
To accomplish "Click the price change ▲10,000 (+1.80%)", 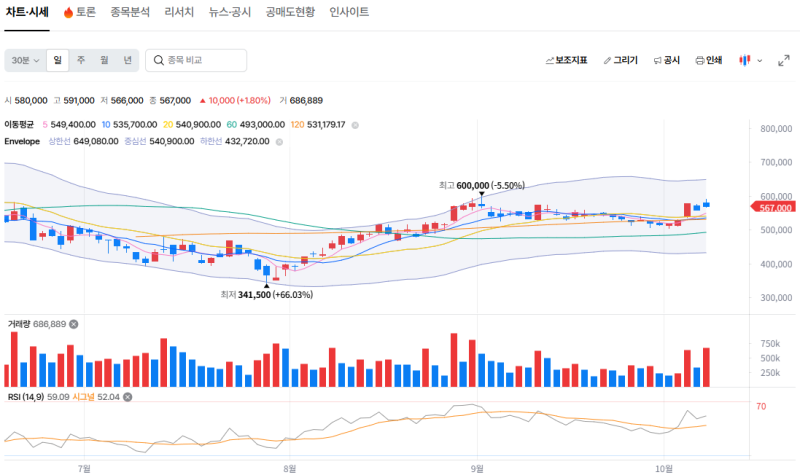I will tap(235, 101).
